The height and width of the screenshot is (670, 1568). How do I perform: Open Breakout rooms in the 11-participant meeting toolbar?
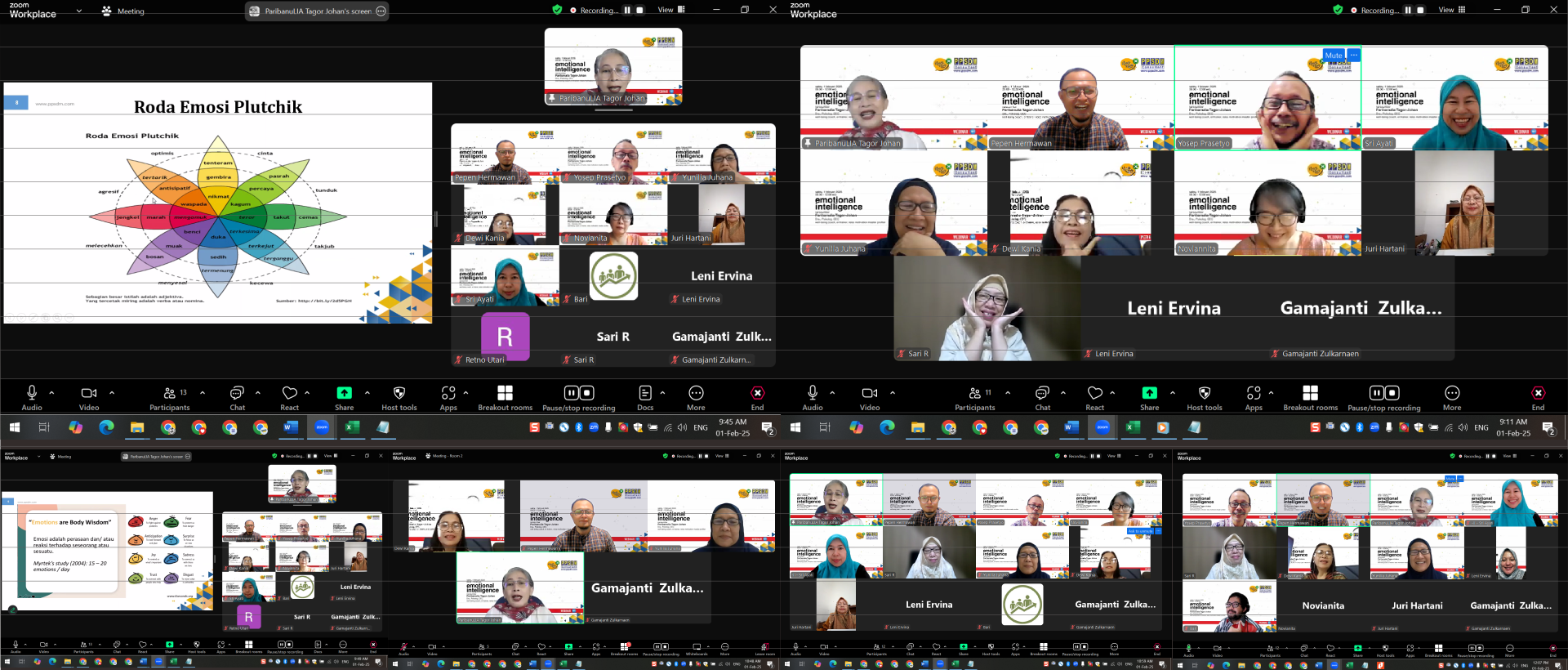(x=1310, y=396)
